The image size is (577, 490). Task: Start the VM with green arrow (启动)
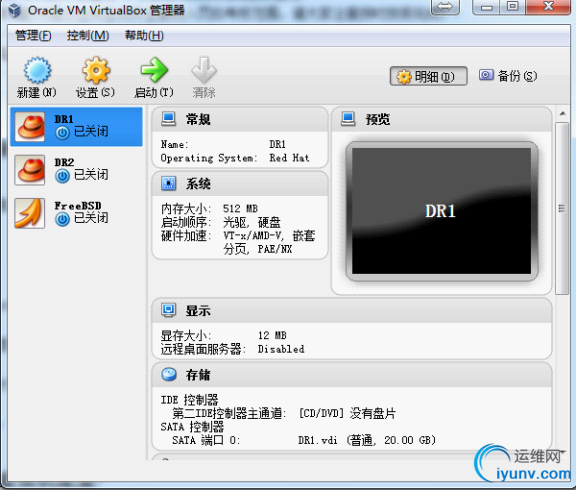pos(154,70)
